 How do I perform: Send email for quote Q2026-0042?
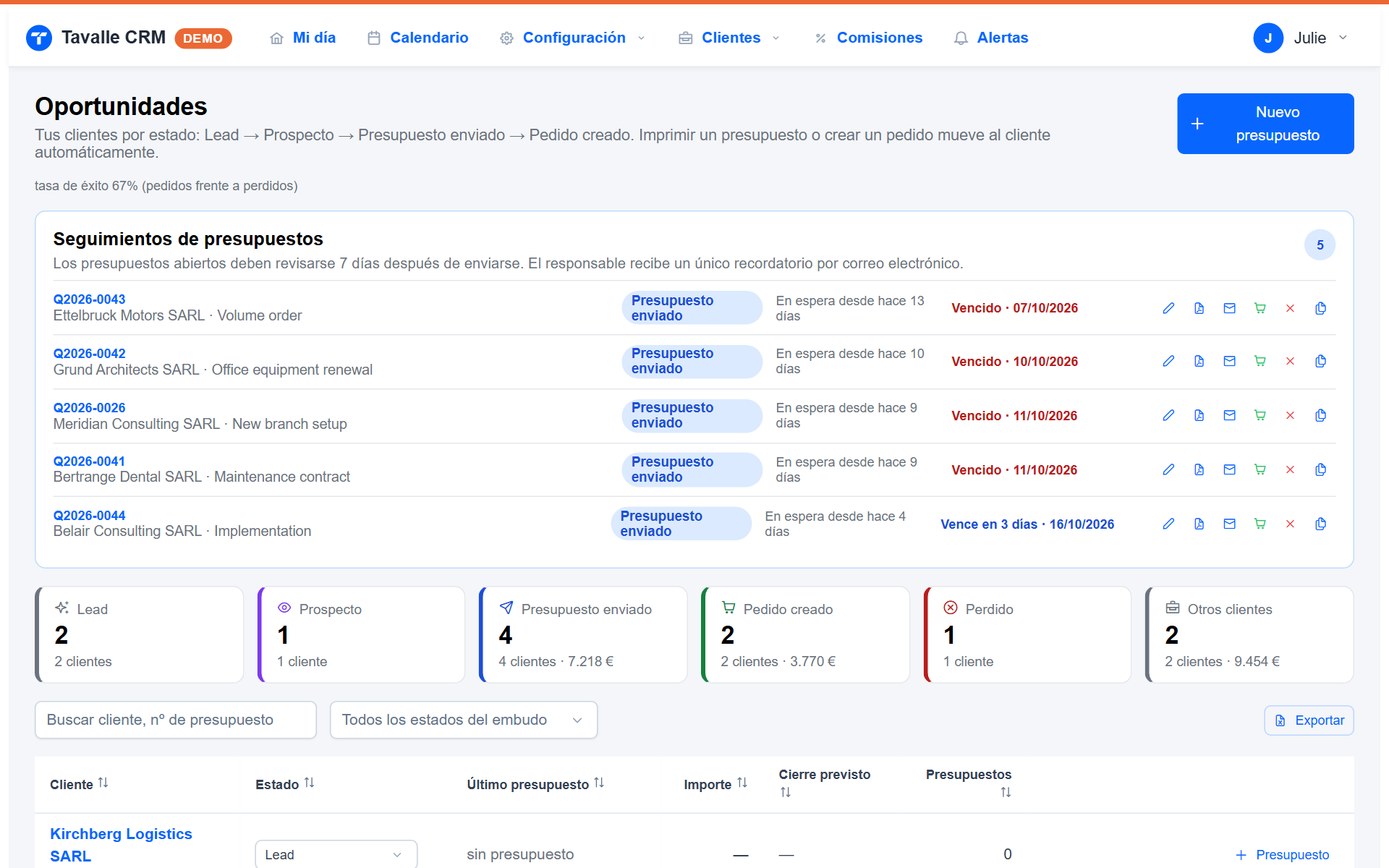[1229, 361]
